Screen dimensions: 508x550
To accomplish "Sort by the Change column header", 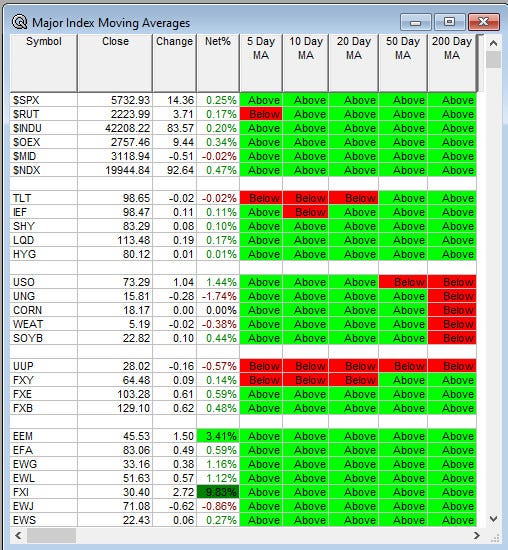I will [174, 63].
